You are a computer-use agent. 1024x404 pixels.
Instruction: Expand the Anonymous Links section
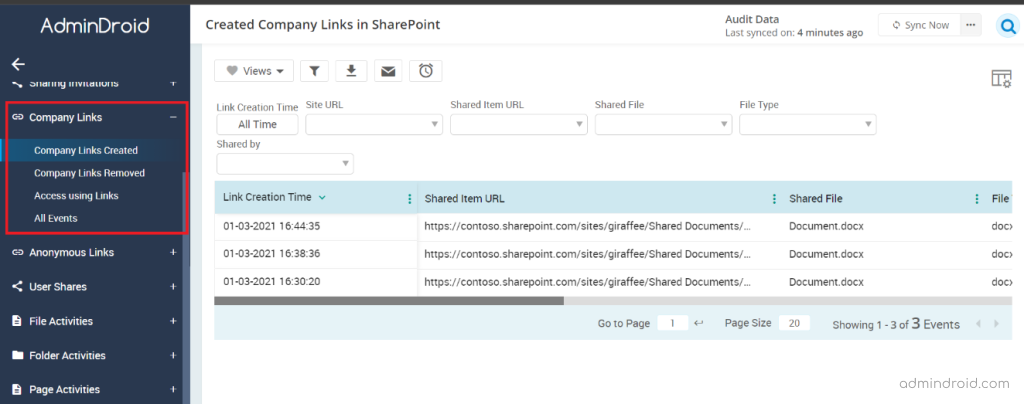[173, 253]
